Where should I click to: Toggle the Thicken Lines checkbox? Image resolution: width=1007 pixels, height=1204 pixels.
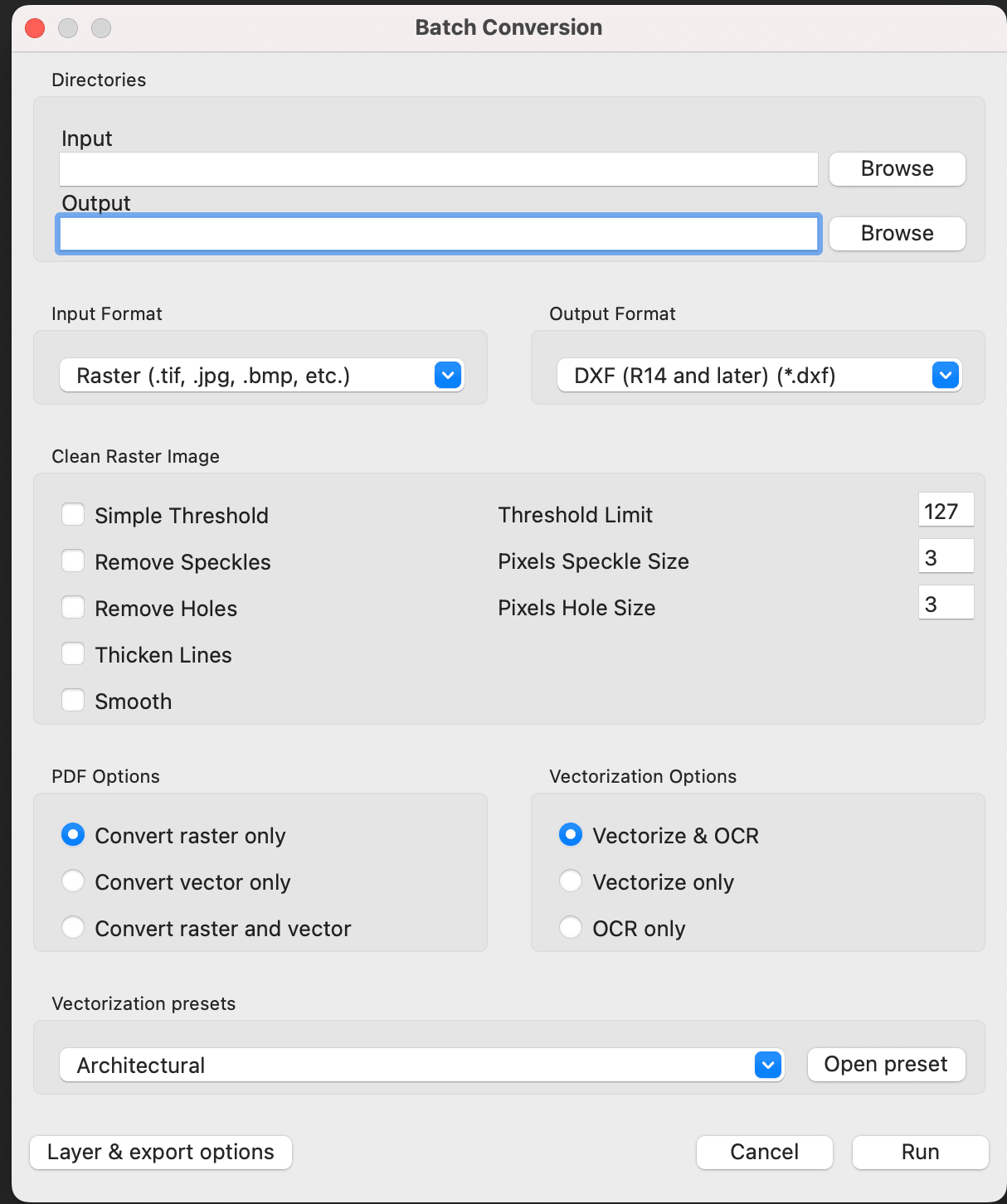pos(73,653)
